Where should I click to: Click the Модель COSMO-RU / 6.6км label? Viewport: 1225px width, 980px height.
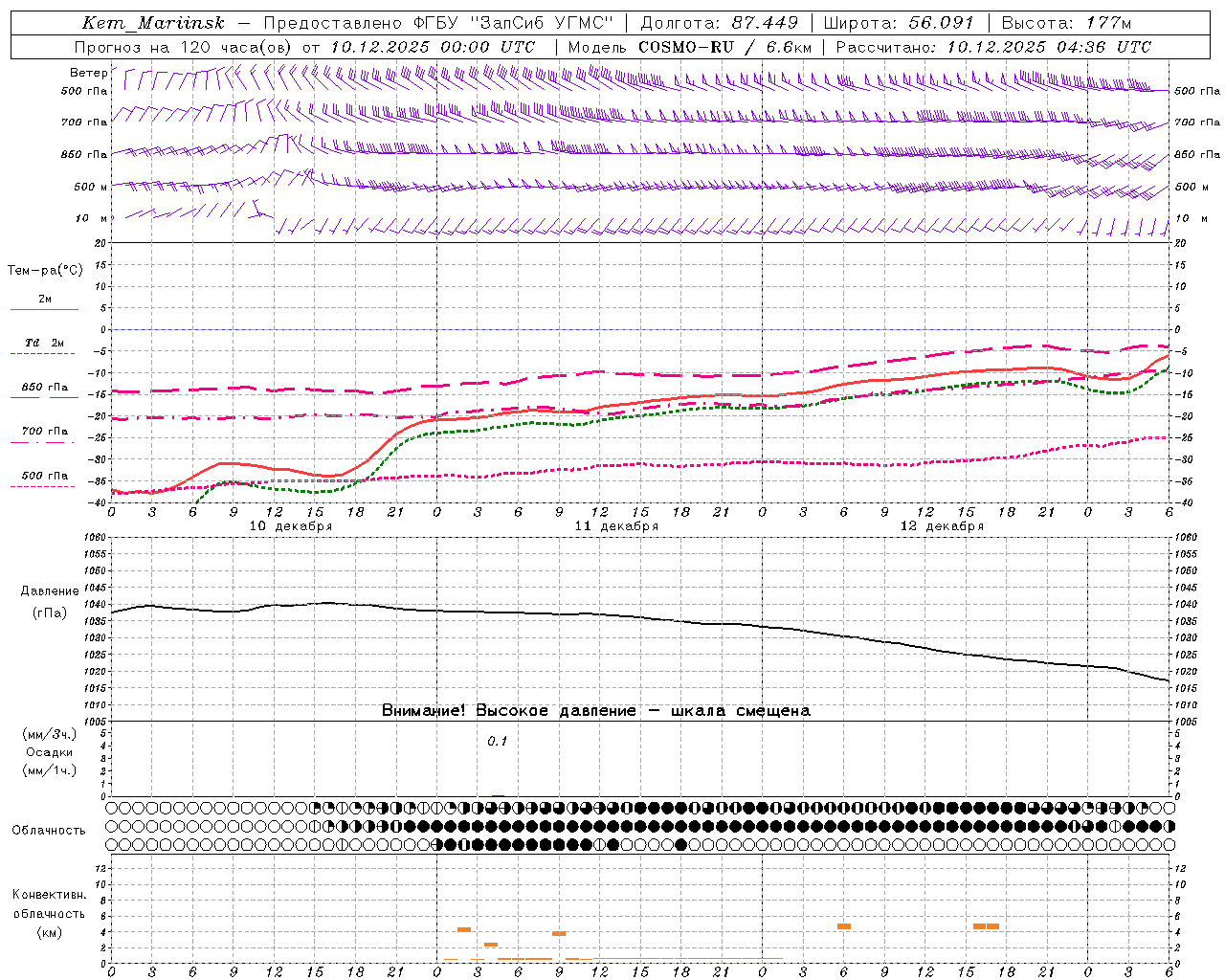click(690, 47)
